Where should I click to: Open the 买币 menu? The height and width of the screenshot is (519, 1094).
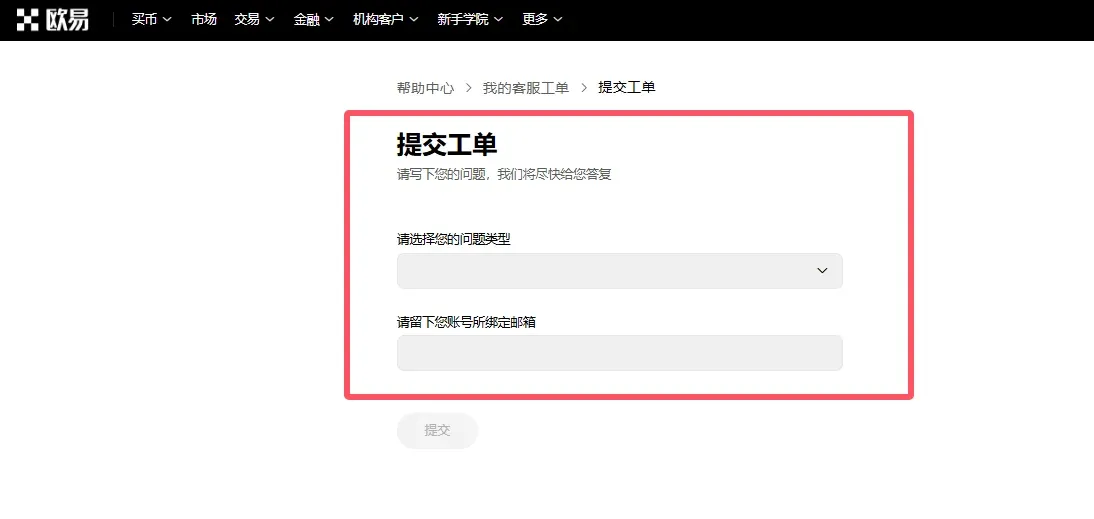[x=151, y=20]
